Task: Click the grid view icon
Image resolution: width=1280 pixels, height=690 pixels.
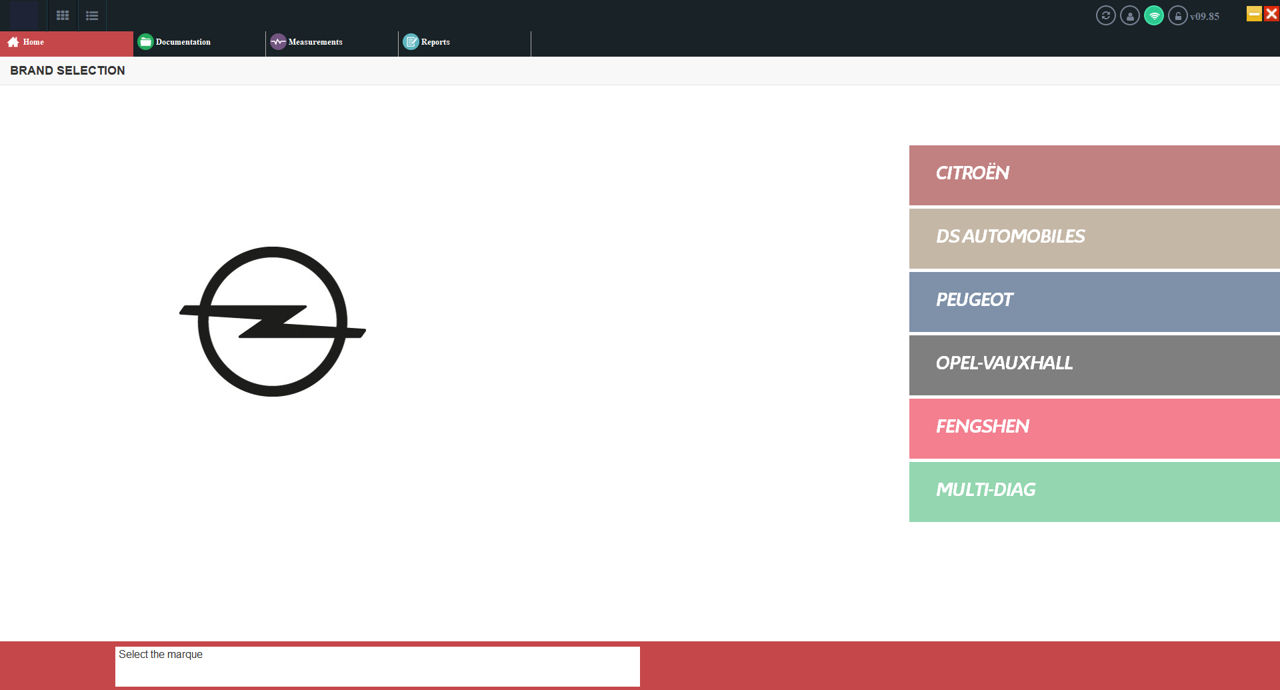Action: click(62, 15)
